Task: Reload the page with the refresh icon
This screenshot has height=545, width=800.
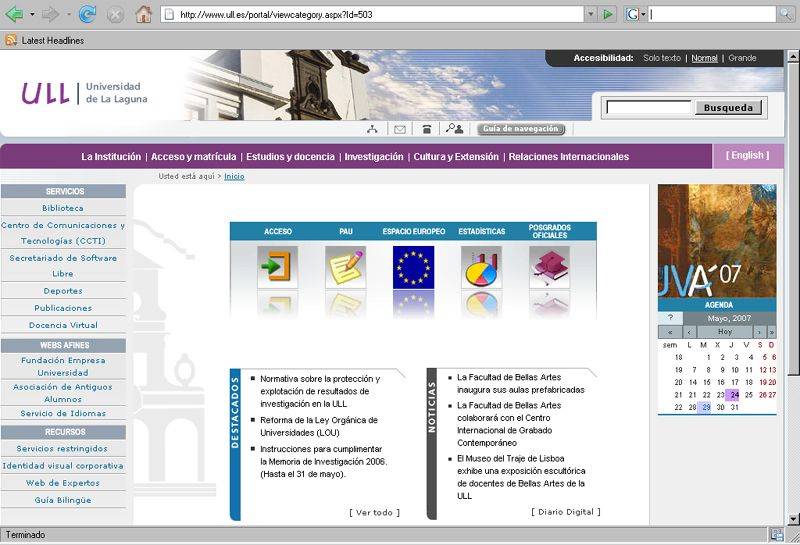Action: (x=87, y=14)
